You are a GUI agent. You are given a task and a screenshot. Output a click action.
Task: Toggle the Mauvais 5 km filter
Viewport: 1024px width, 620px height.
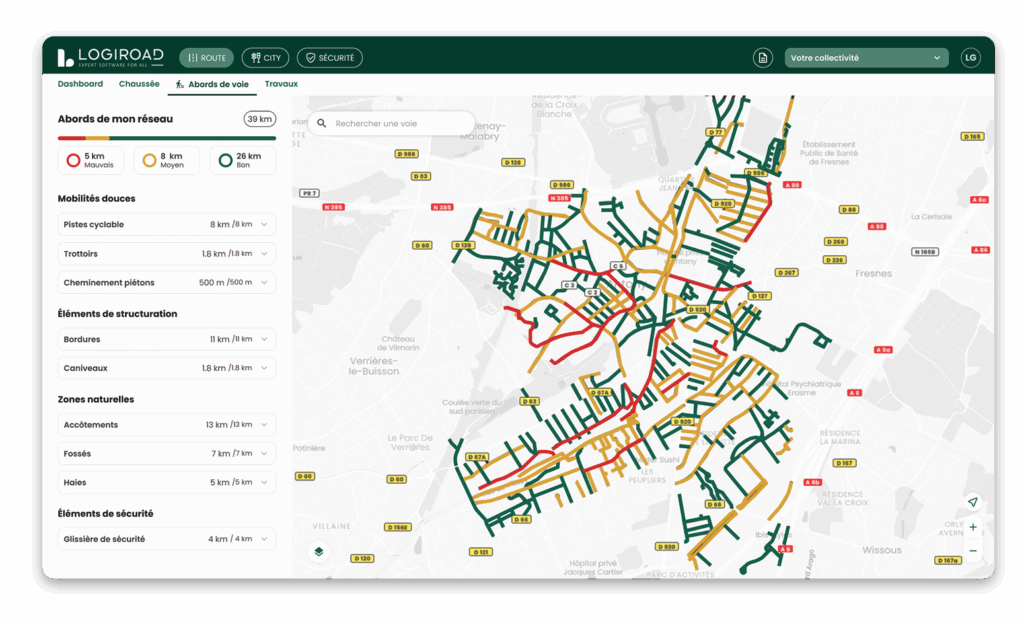point(92,160)
